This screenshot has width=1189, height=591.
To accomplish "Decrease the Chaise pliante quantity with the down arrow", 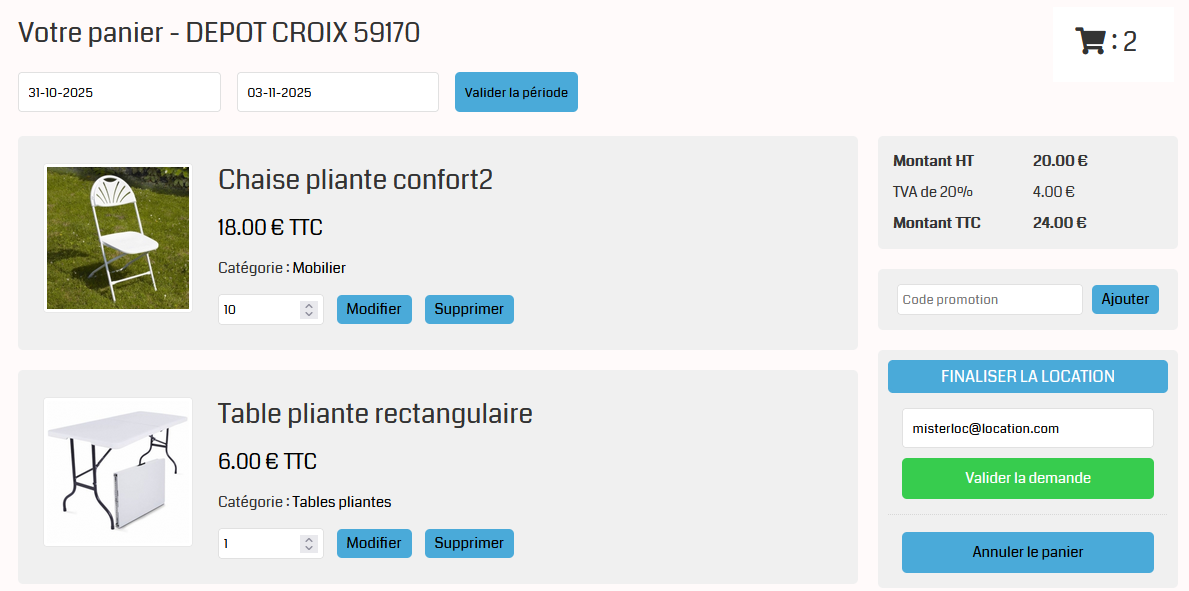I will [x=309, y=315].
